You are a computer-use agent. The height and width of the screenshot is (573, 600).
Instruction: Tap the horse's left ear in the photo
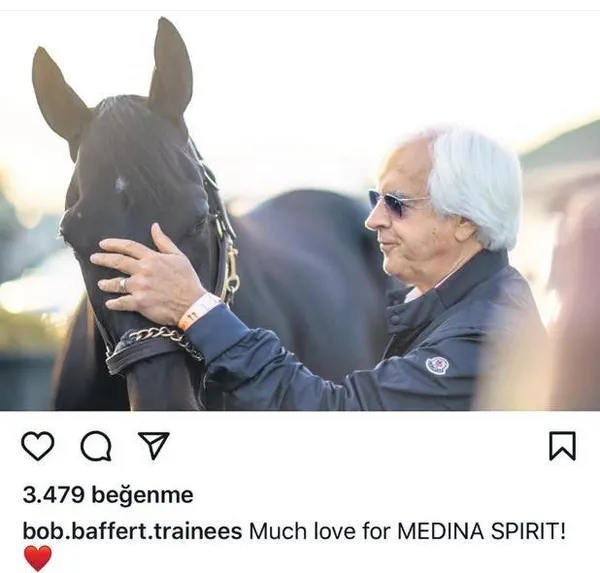pyautogui.click(x=57, y=98)
